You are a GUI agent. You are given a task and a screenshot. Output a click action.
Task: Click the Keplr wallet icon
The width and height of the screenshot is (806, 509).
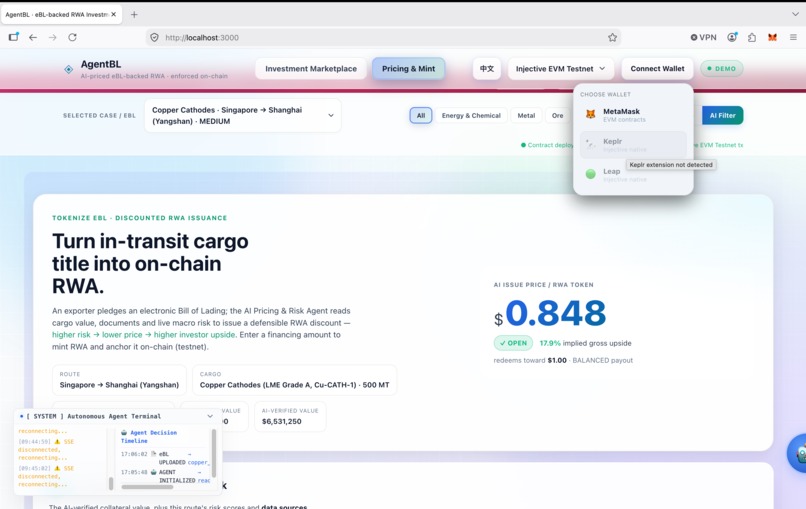coord(591,144)
